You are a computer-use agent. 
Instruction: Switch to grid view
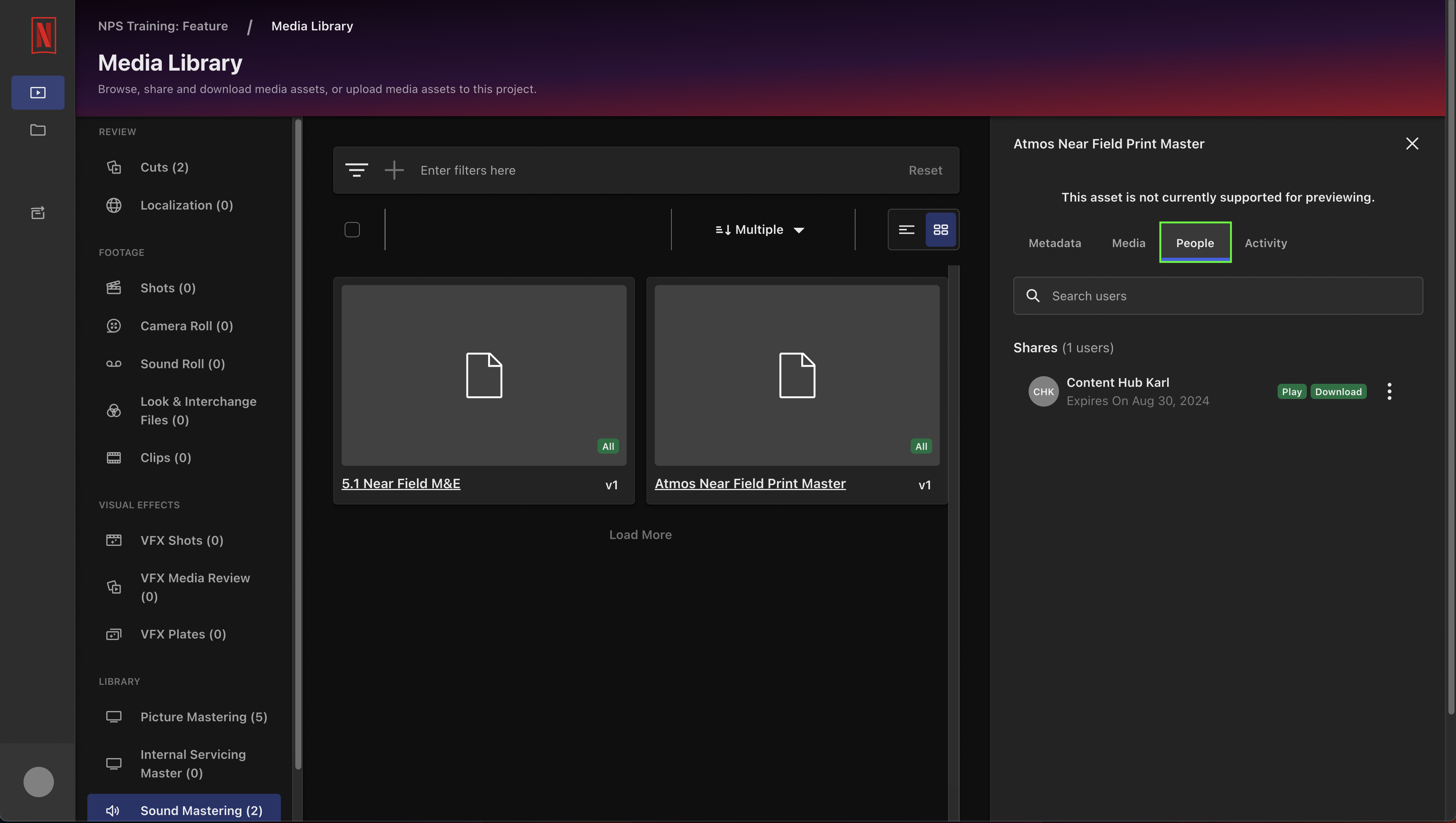point(941,230)
